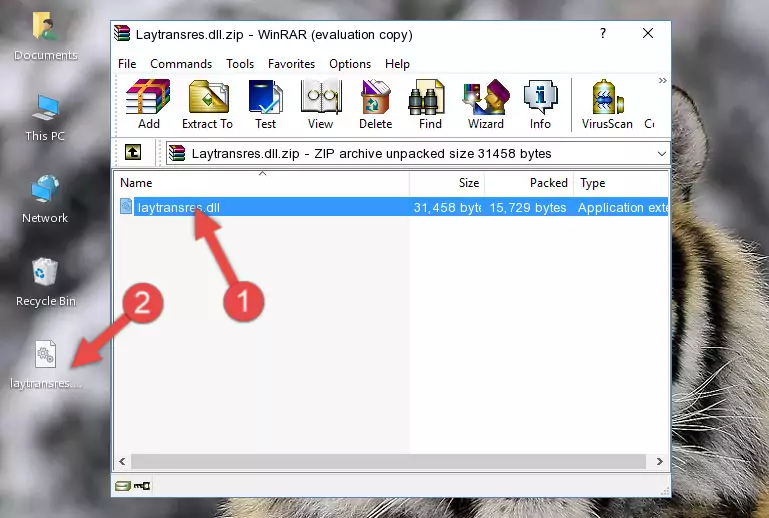Open the Tools menu

(x=240, y=64)
